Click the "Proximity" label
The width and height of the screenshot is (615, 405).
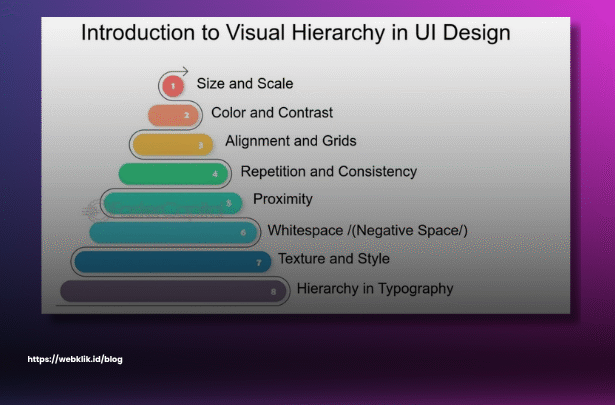pos(283,199)
